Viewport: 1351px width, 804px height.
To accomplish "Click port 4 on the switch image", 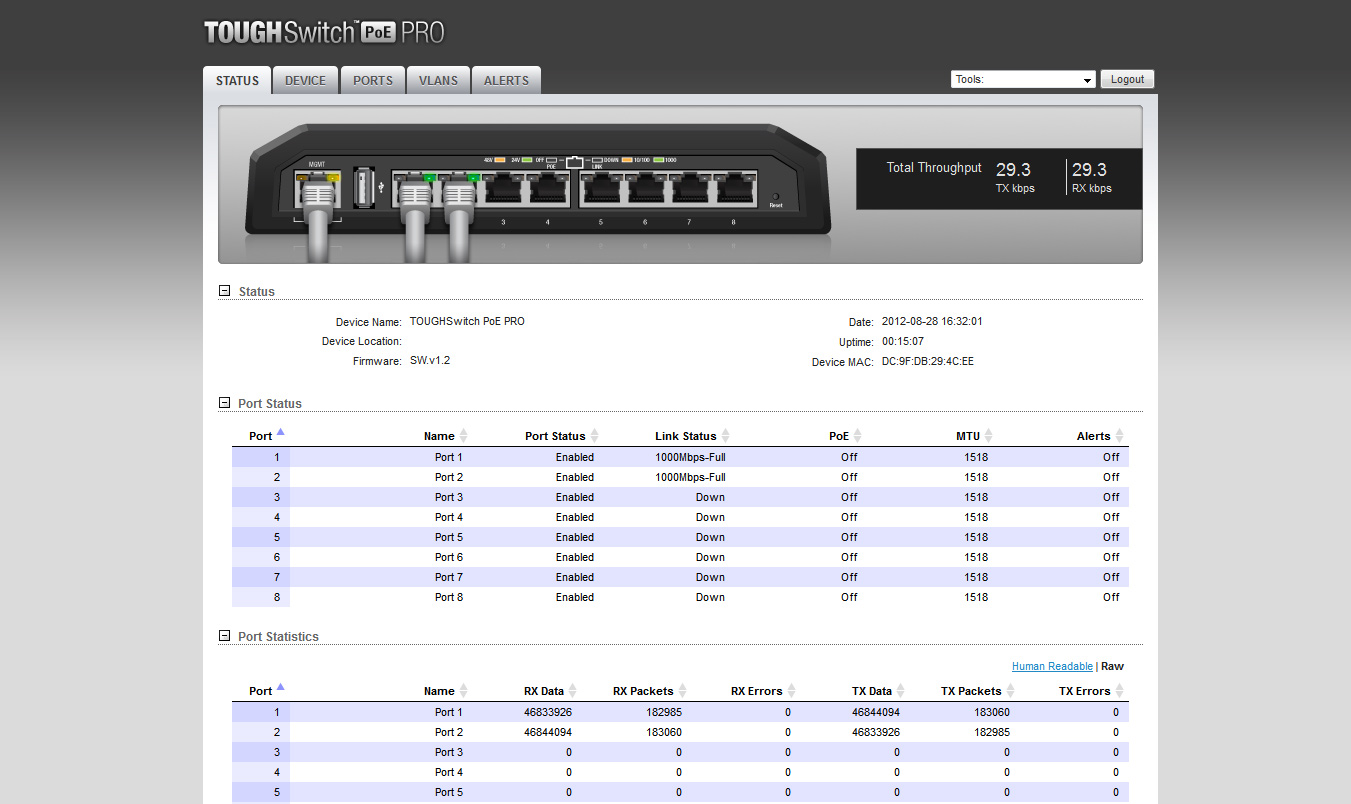I will pyautogui.click(x=547, y=189).
